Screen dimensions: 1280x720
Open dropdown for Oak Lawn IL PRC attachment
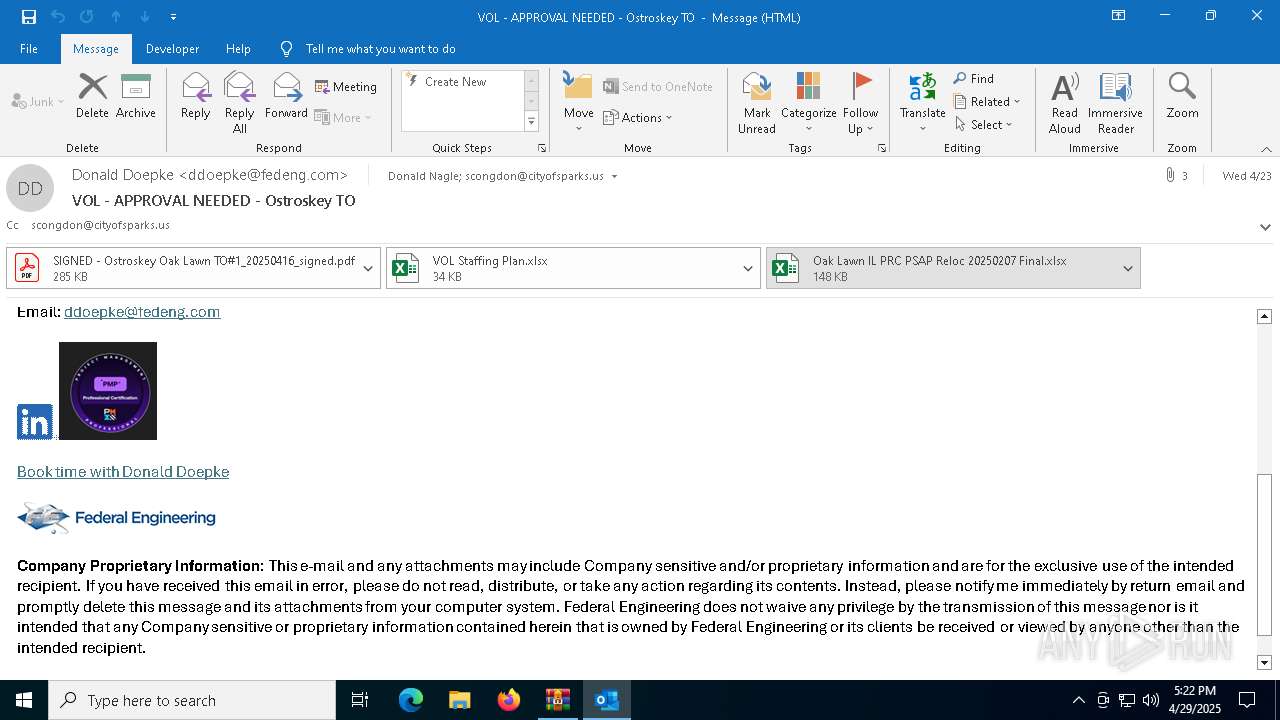coord(1128,268)
